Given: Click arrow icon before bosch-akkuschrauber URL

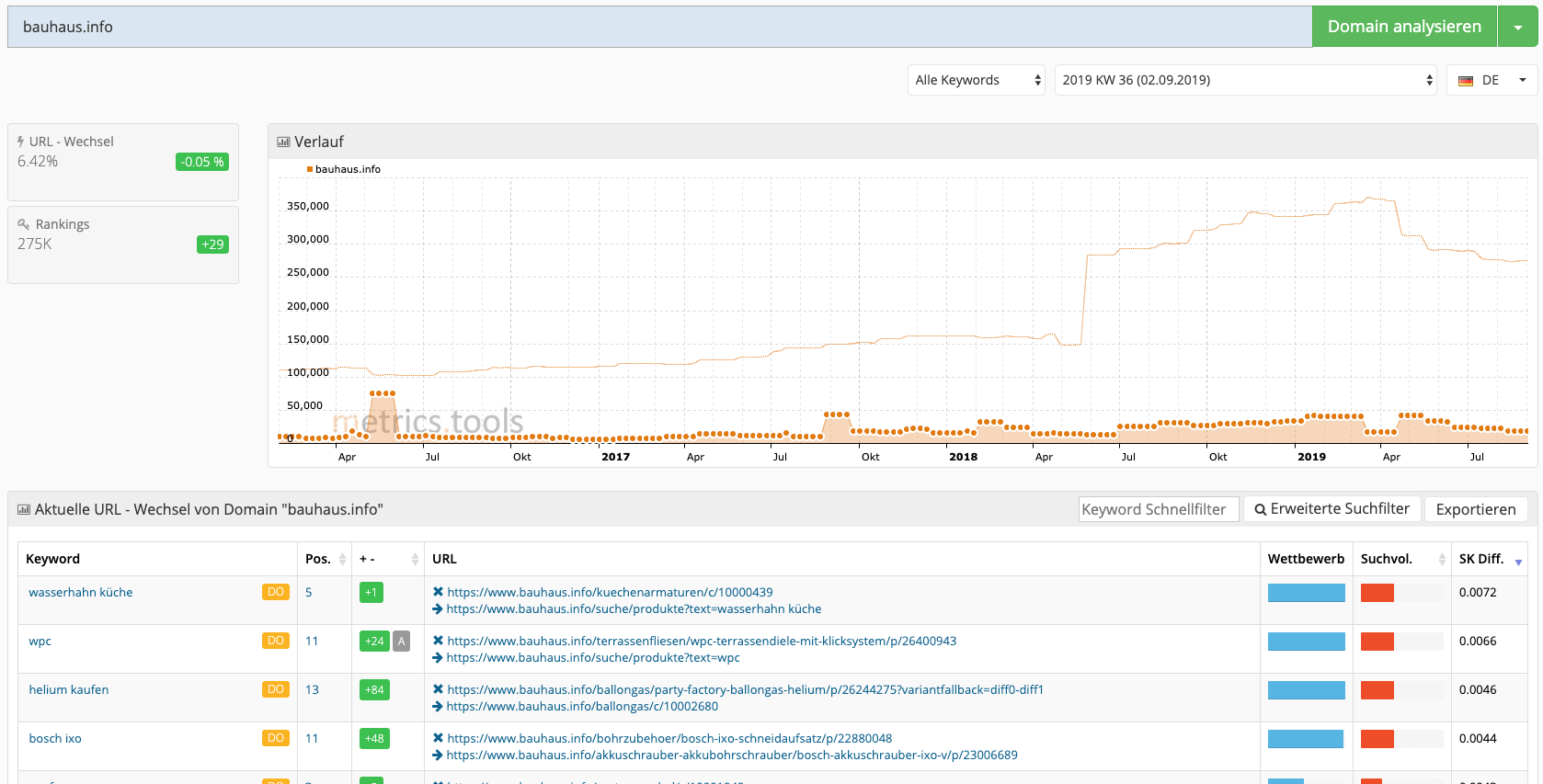Looking at the screenshot, I should 438,756.
